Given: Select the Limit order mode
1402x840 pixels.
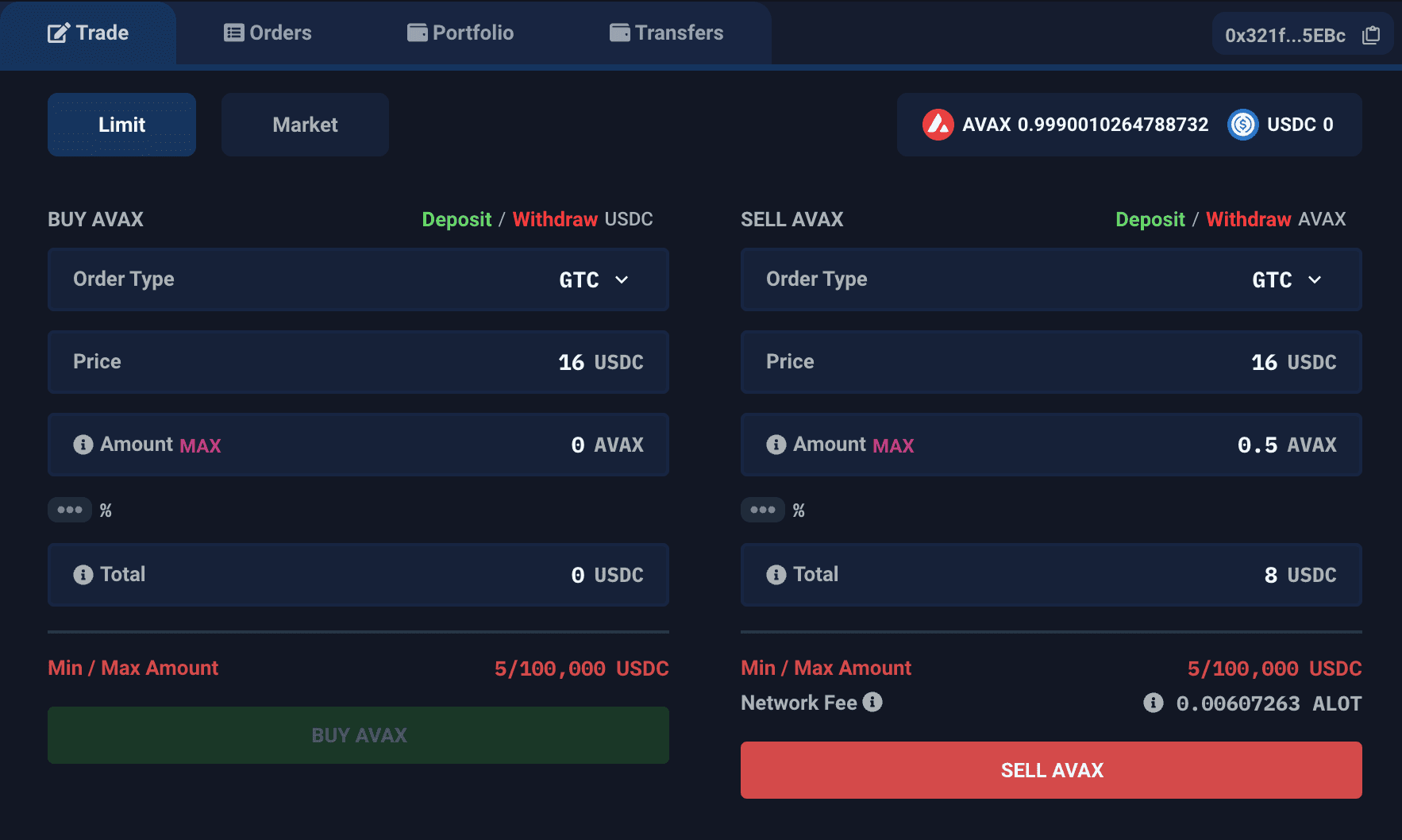Looking at the screenshot, I should [x=121, y=125].
